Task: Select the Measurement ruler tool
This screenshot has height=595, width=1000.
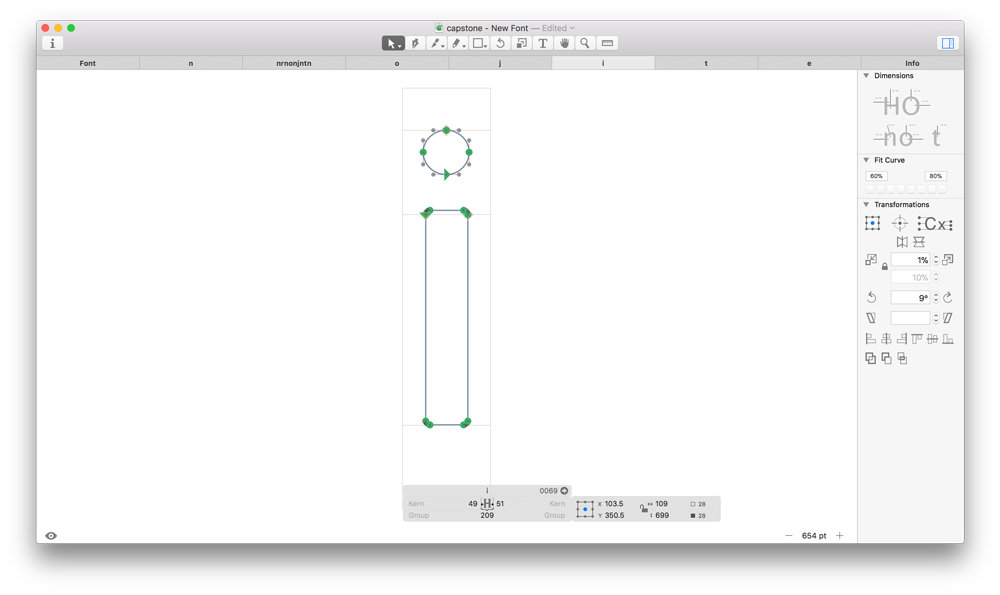Action: 607,43
